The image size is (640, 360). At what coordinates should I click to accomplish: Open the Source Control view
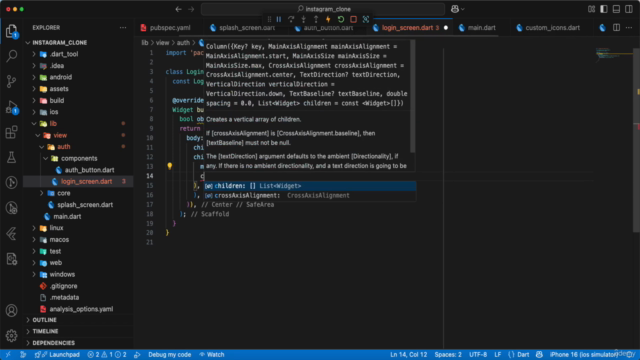11,81
